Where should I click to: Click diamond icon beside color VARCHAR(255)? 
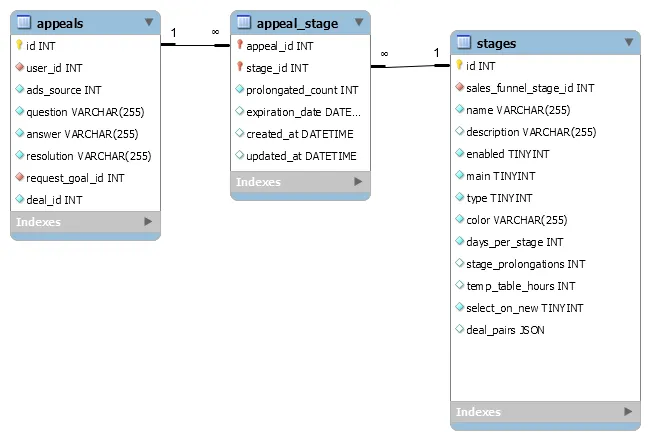click(x=459, y=218)
